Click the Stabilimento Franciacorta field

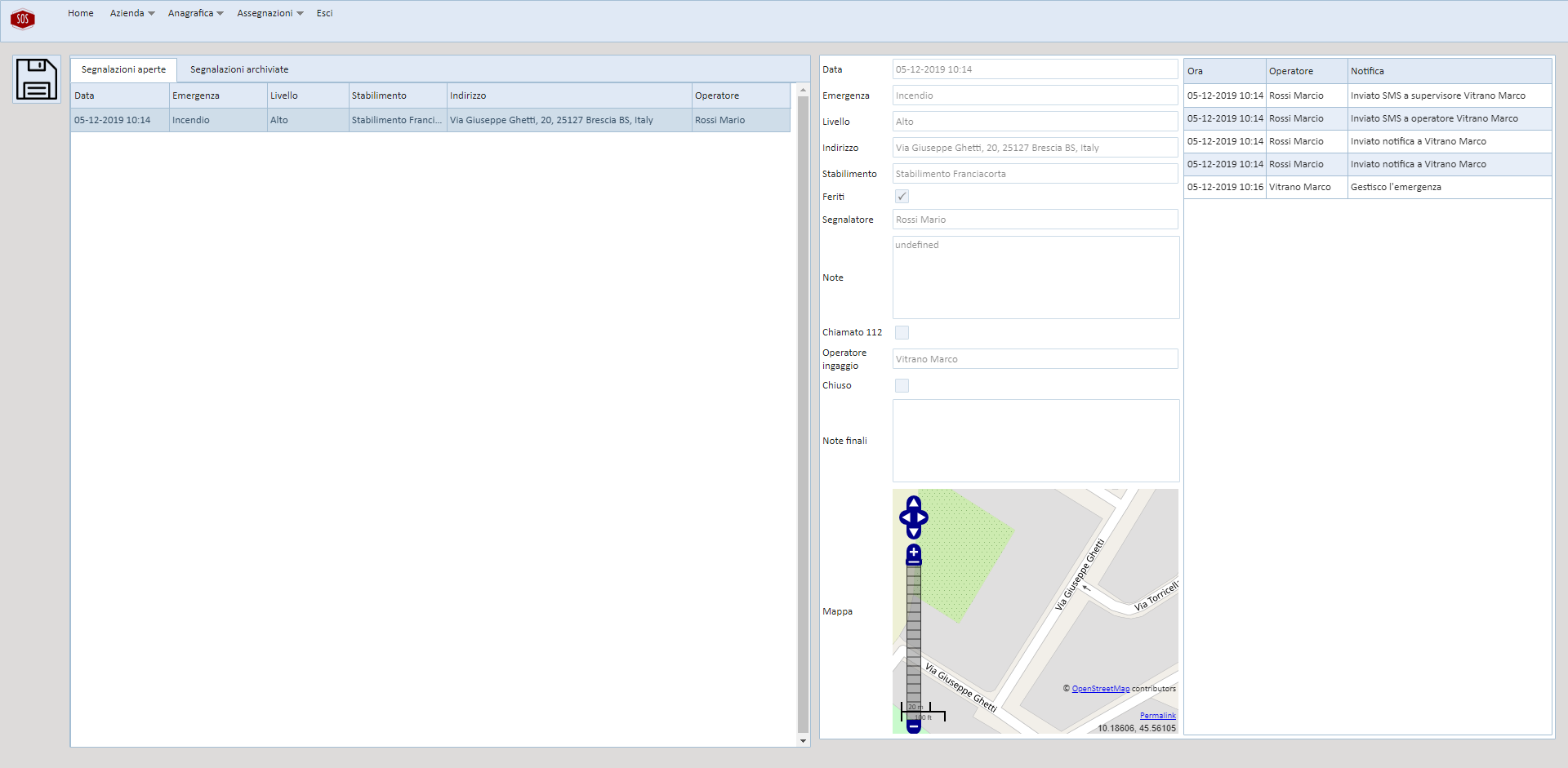pyautogui.click(x=1035, y=174)
